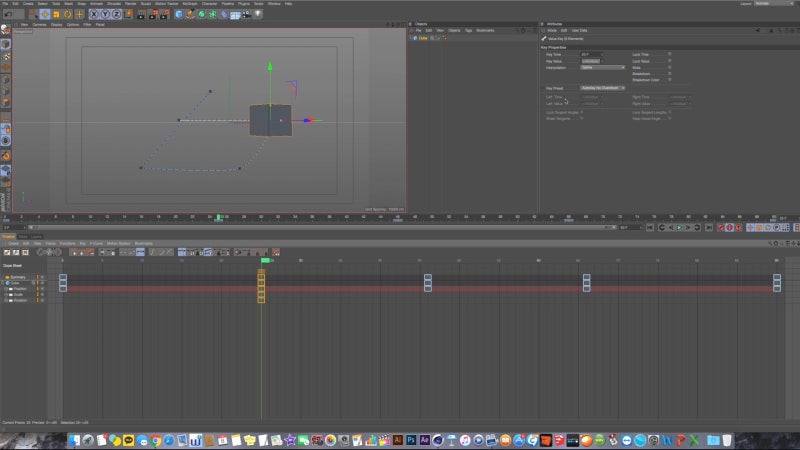
Task: Click the Undo arrow icon
Action: coord(8,14)
